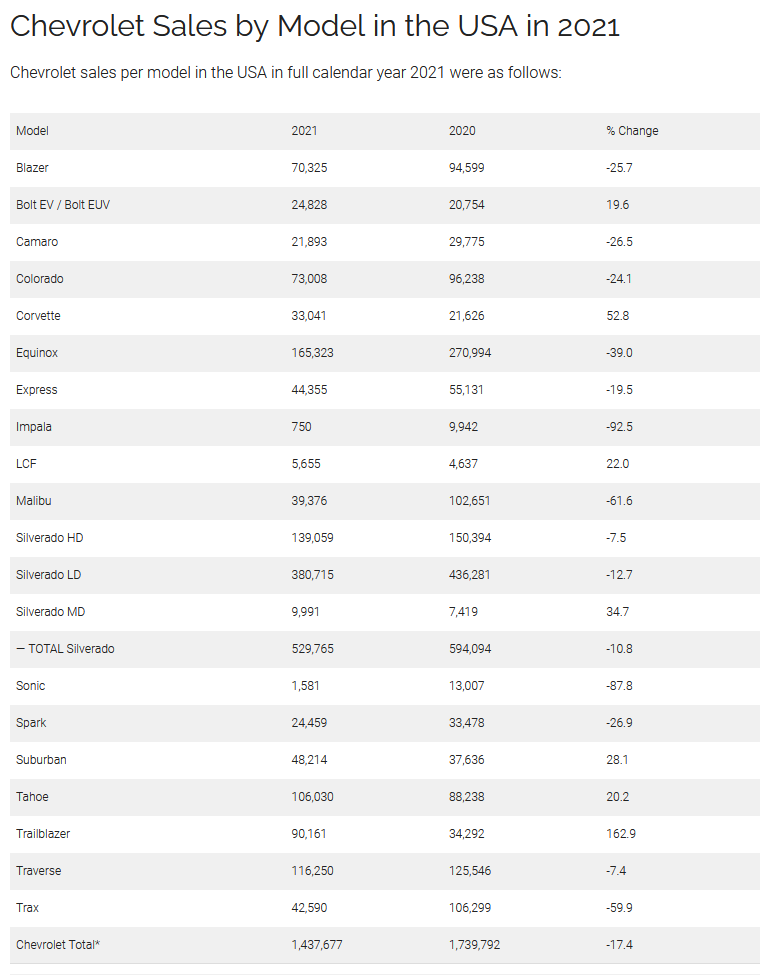Click the Impala percent change -92.5

tap(619, 427)
